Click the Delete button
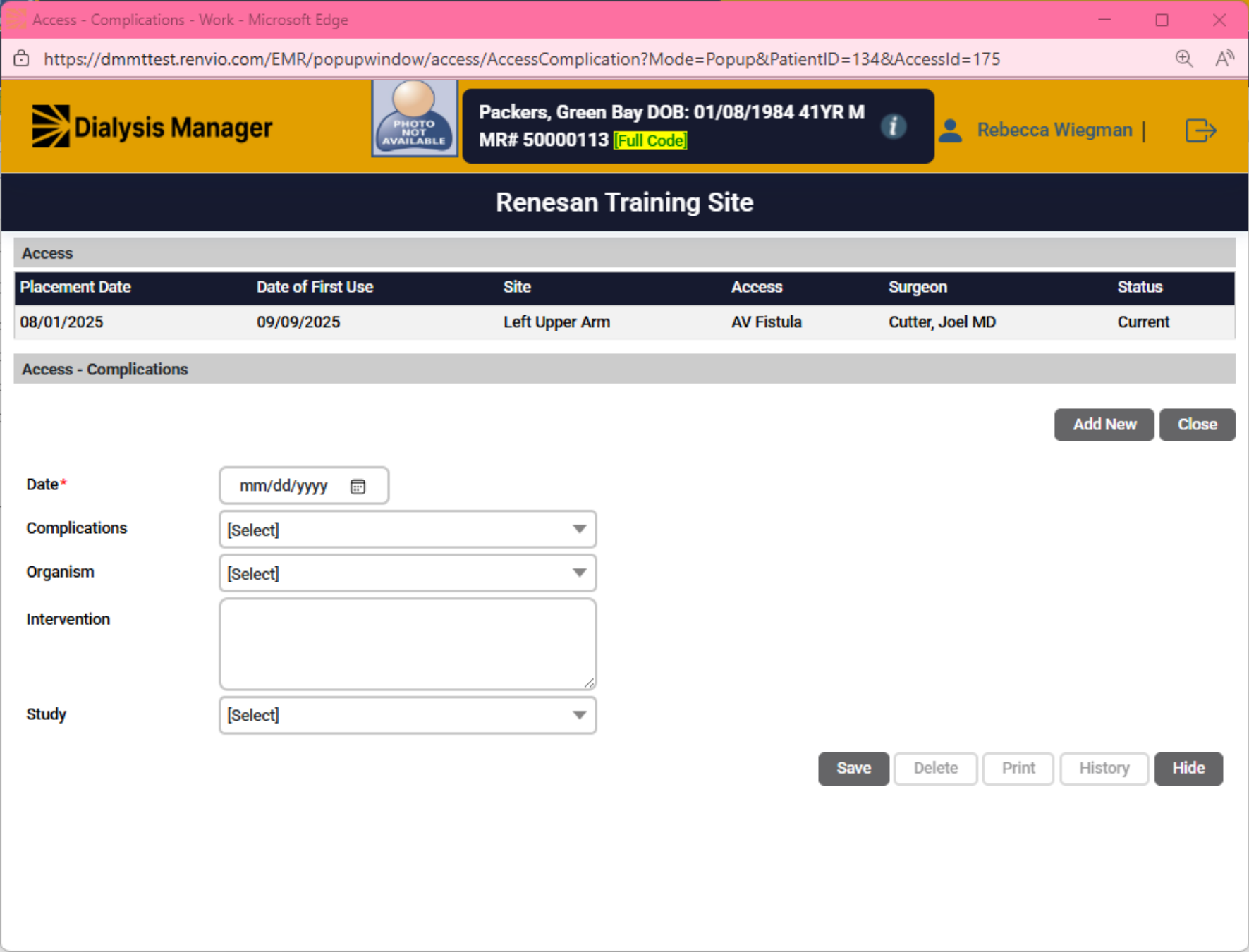 click(x=935, y=768)
